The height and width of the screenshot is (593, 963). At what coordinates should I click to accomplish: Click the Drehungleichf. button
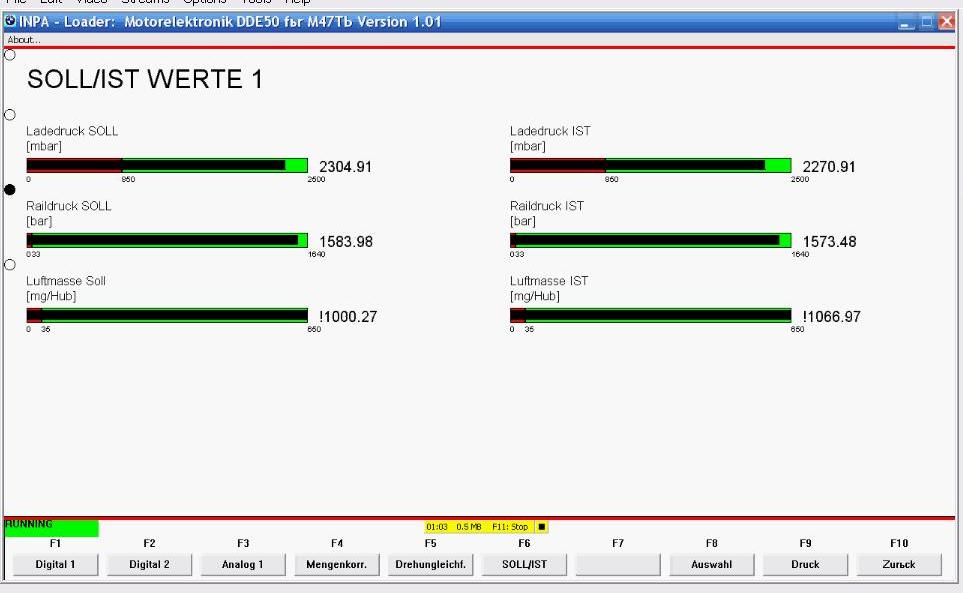pyautogui.click(x=431, y=564)
